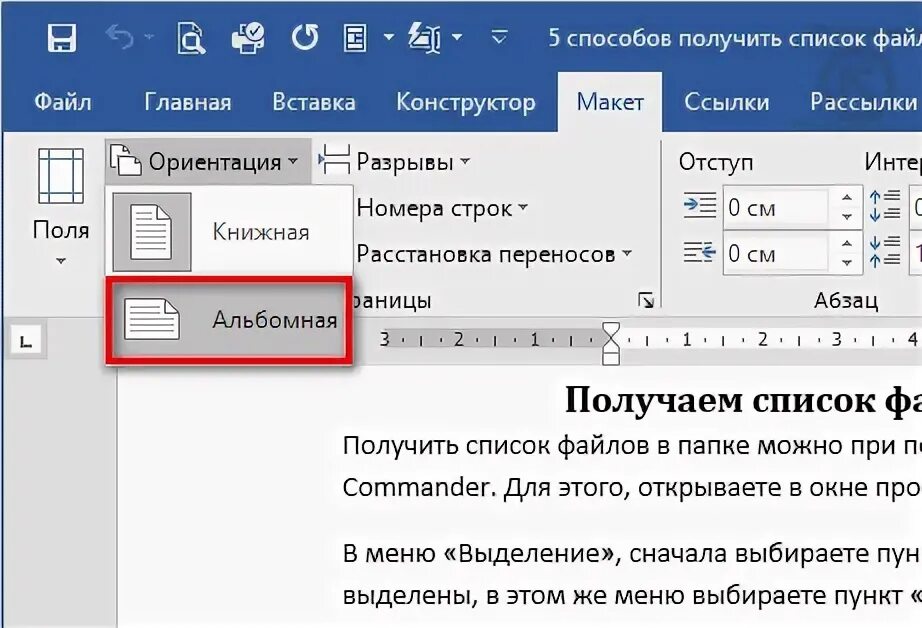Open Print Preview from the Quick Access Toolbar

(190, 38)
